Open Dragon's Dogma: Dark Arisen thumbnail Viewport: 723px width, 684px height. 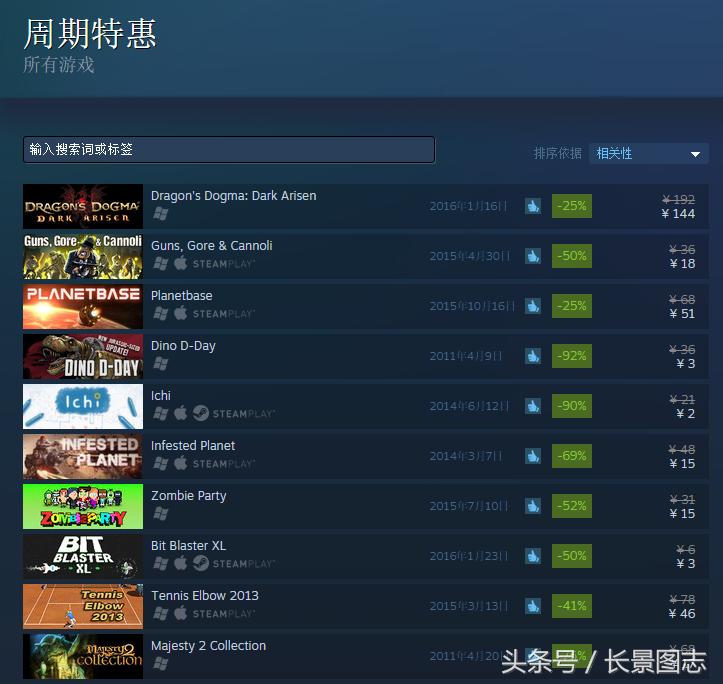[83, 206]
